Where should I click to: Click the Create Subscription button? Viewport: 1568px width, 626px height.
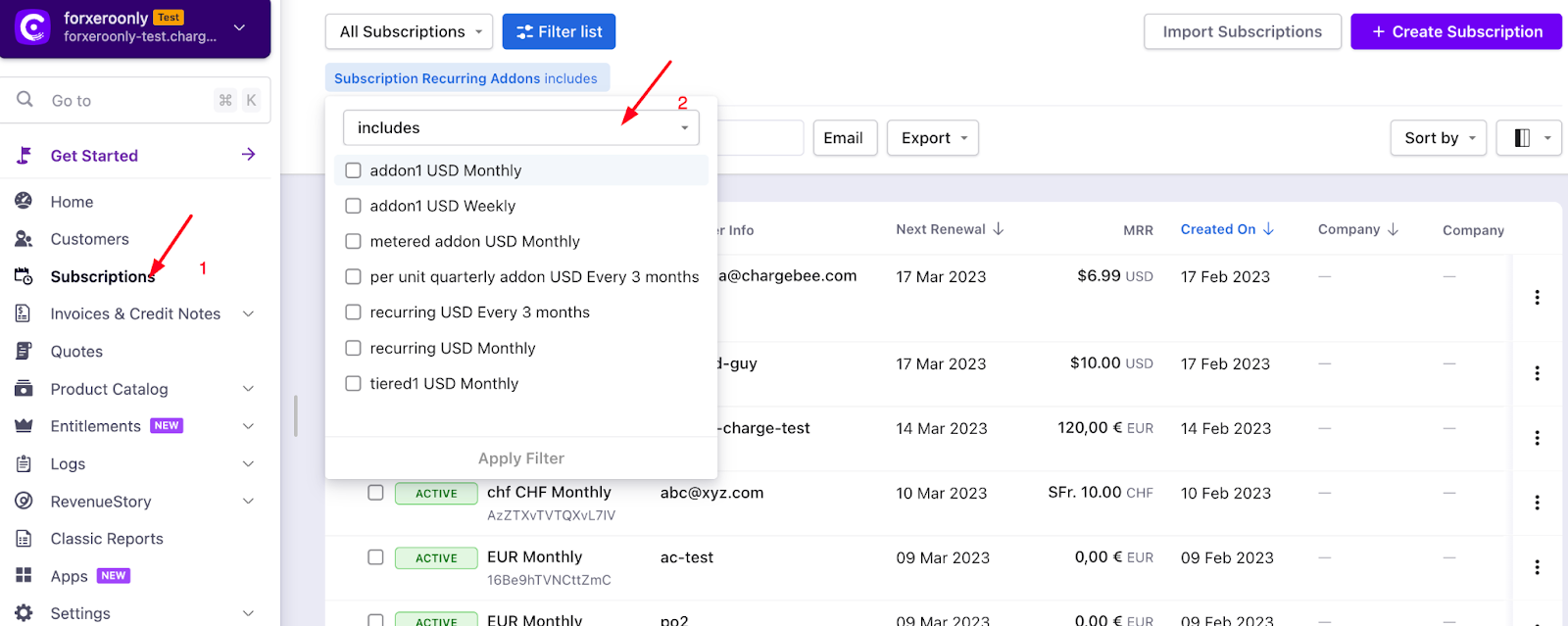(1455, 31)
